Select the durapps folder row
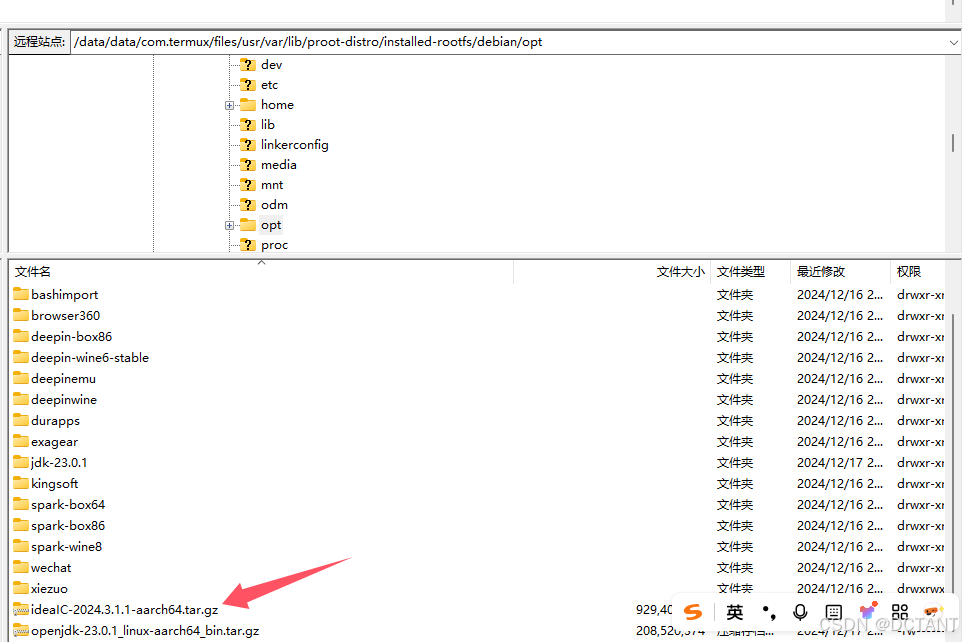This screenshot has width=962, height=642. tap(479, 421)
